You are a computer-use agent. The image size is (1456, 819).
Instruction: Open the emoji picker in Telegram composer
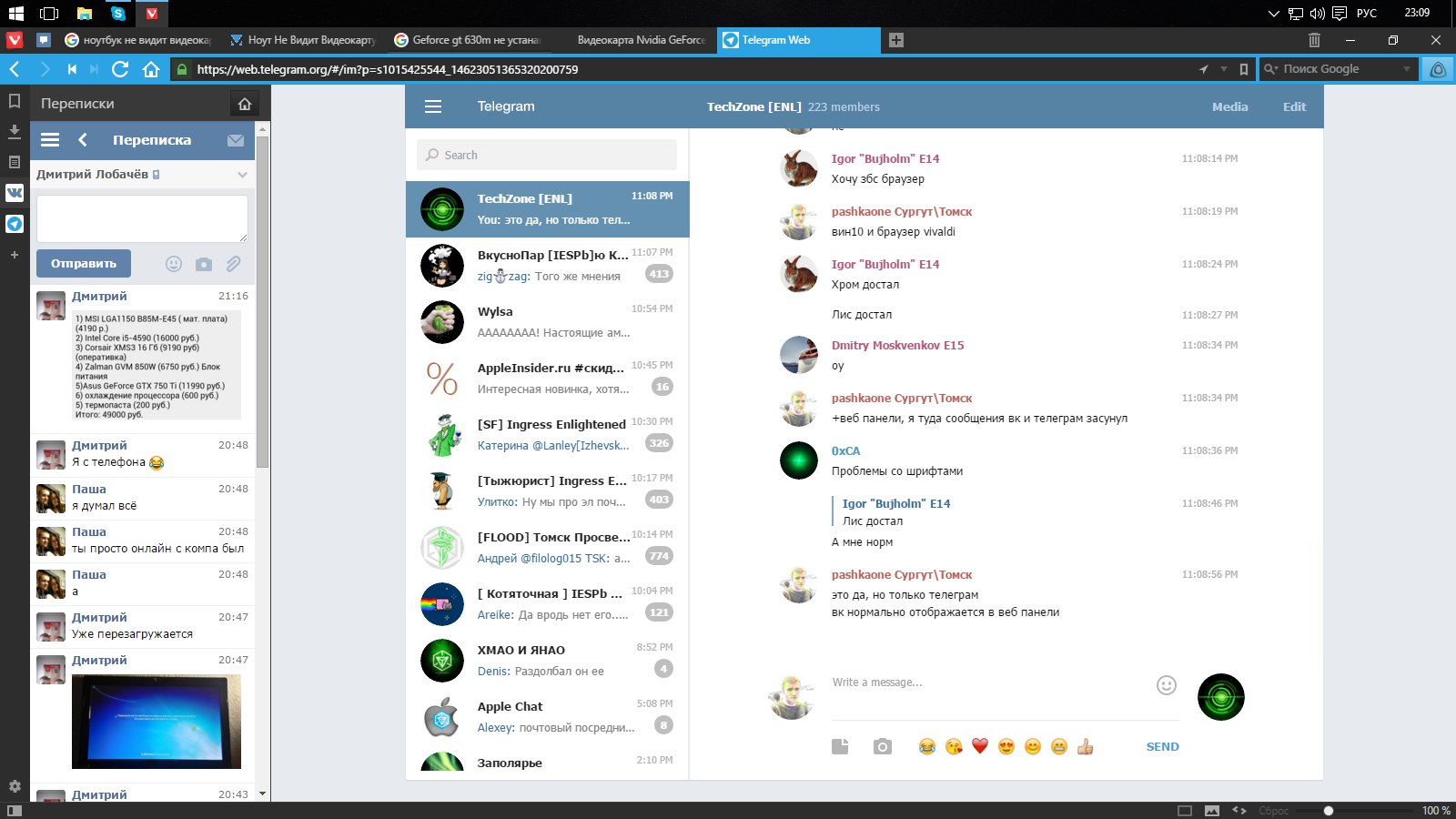[1167, 685]
